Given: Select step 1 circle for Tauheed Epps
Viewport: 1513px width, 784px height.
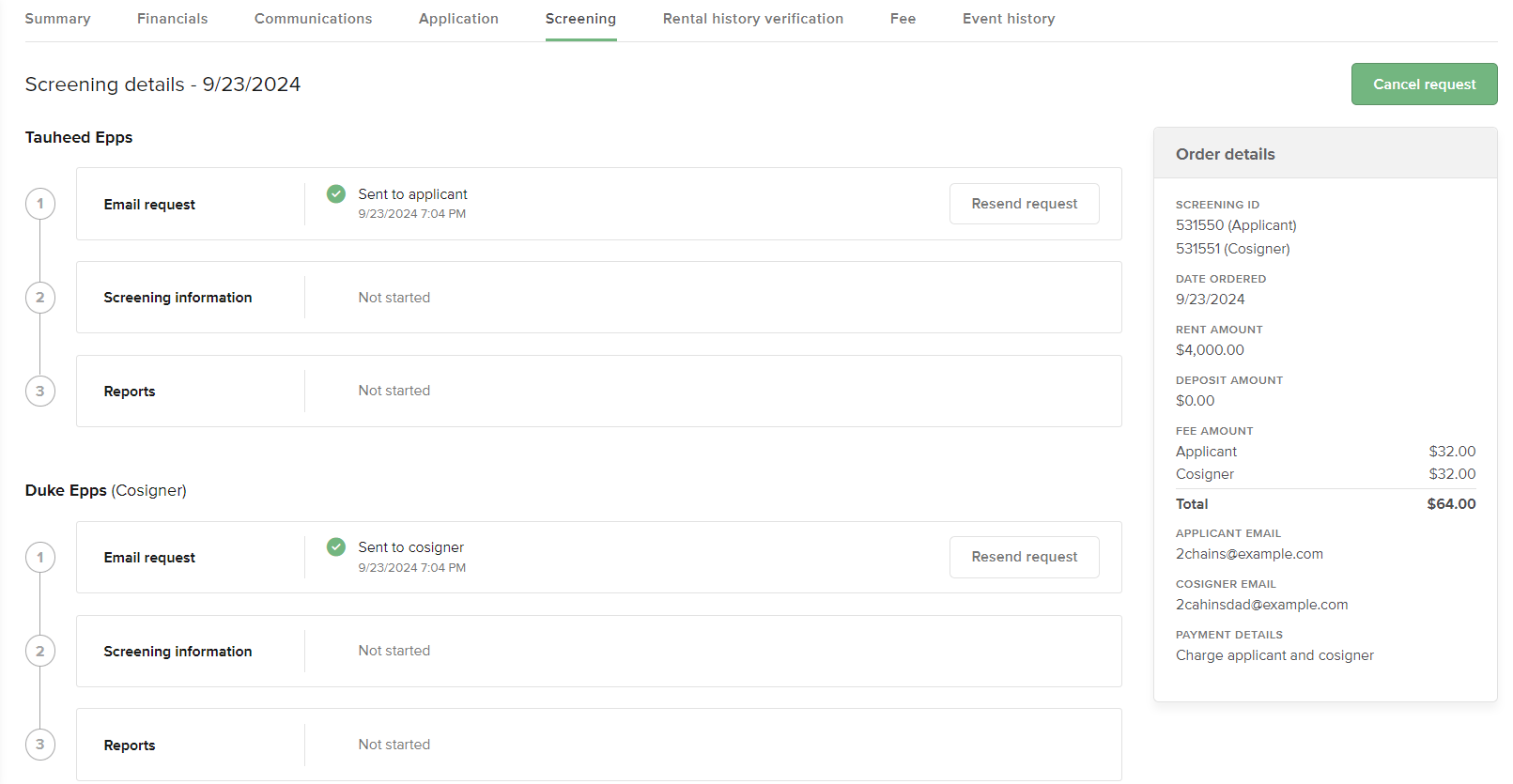Looking at the screenshot, I should click(40, 204).
